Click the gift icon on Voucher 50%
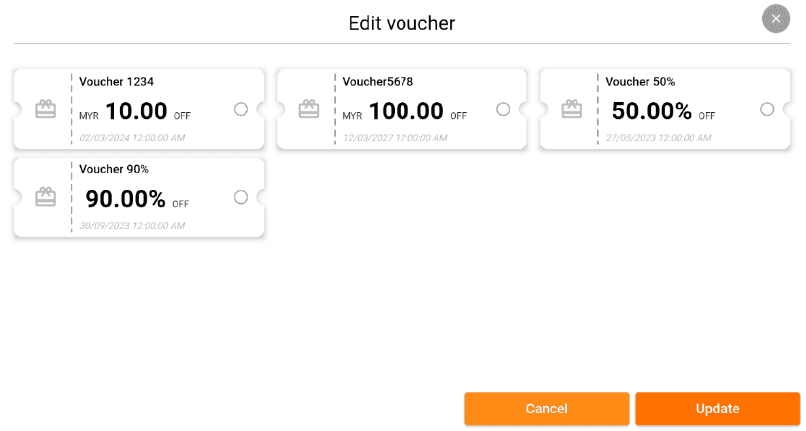806x431 pixels. tap(572, 109)
